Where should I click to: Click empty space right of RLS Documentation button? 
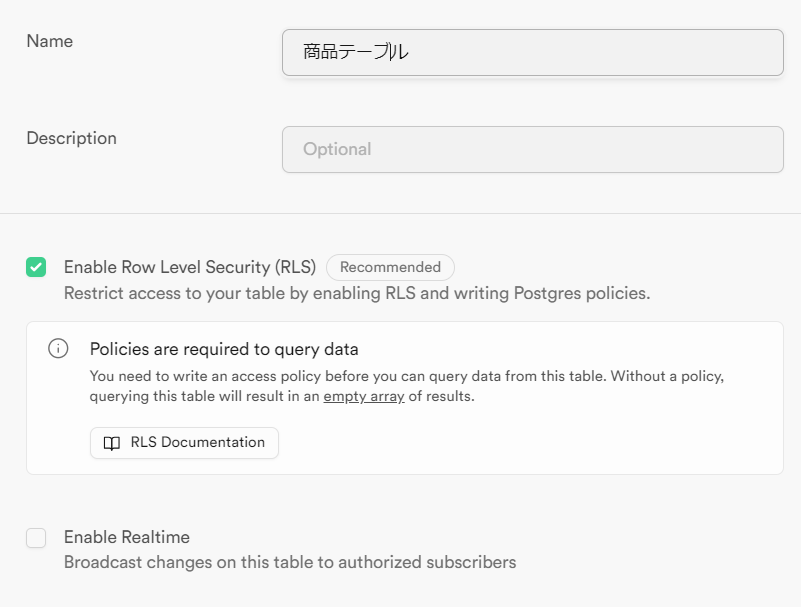click(x=520, y=443)
